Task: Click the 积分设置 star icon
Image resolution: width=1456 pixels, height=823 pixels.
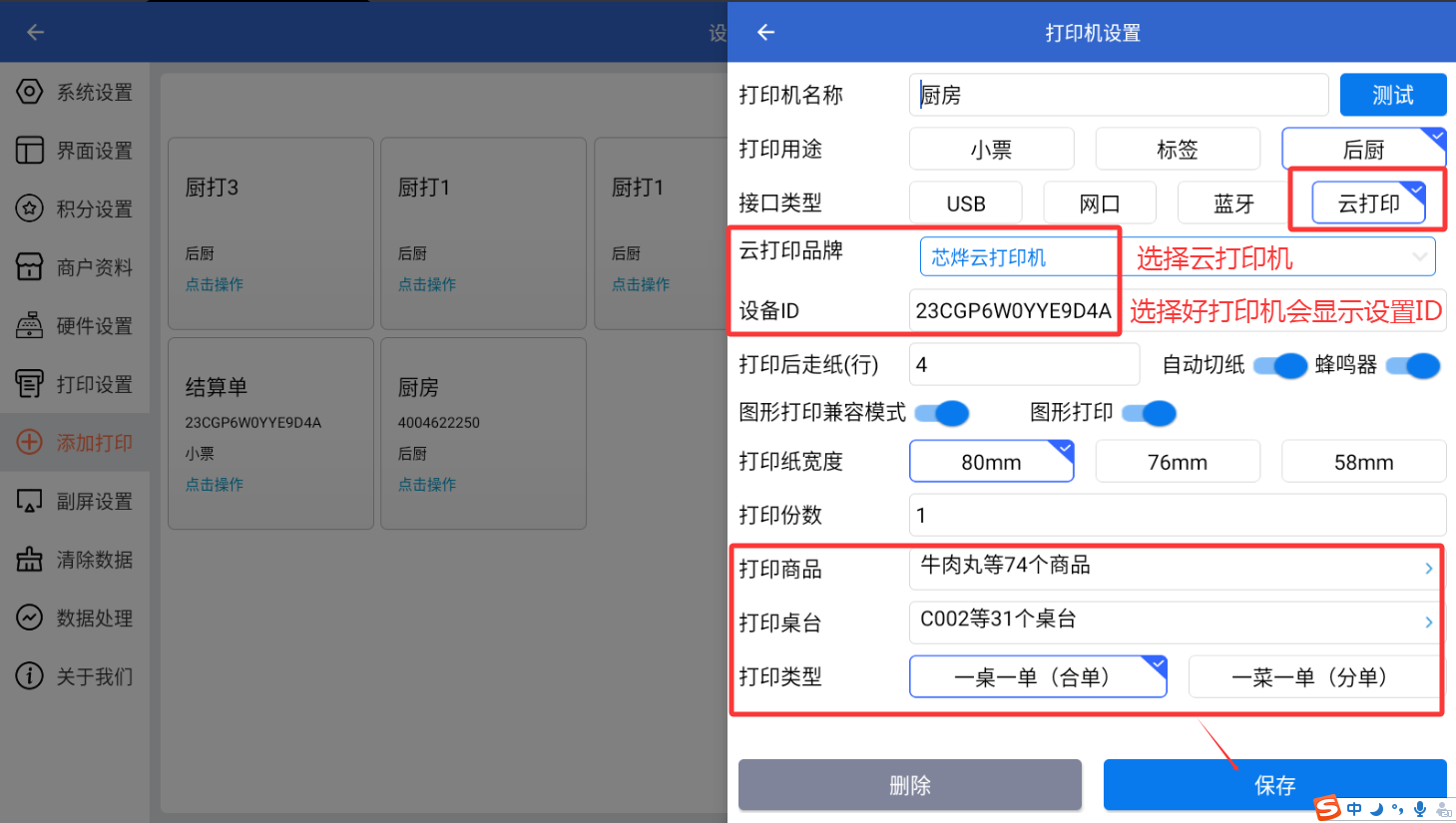Action: (x=30, y=208)
